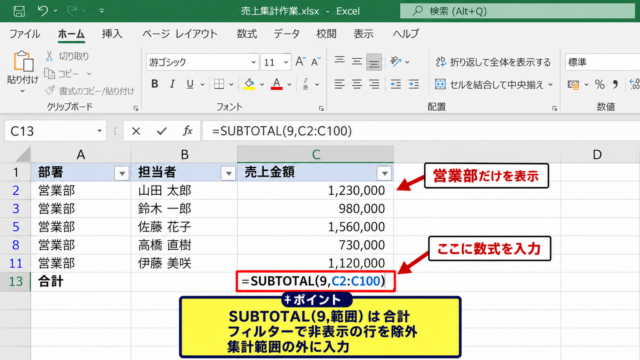Click コピー copy button

(x=62, y=73)
